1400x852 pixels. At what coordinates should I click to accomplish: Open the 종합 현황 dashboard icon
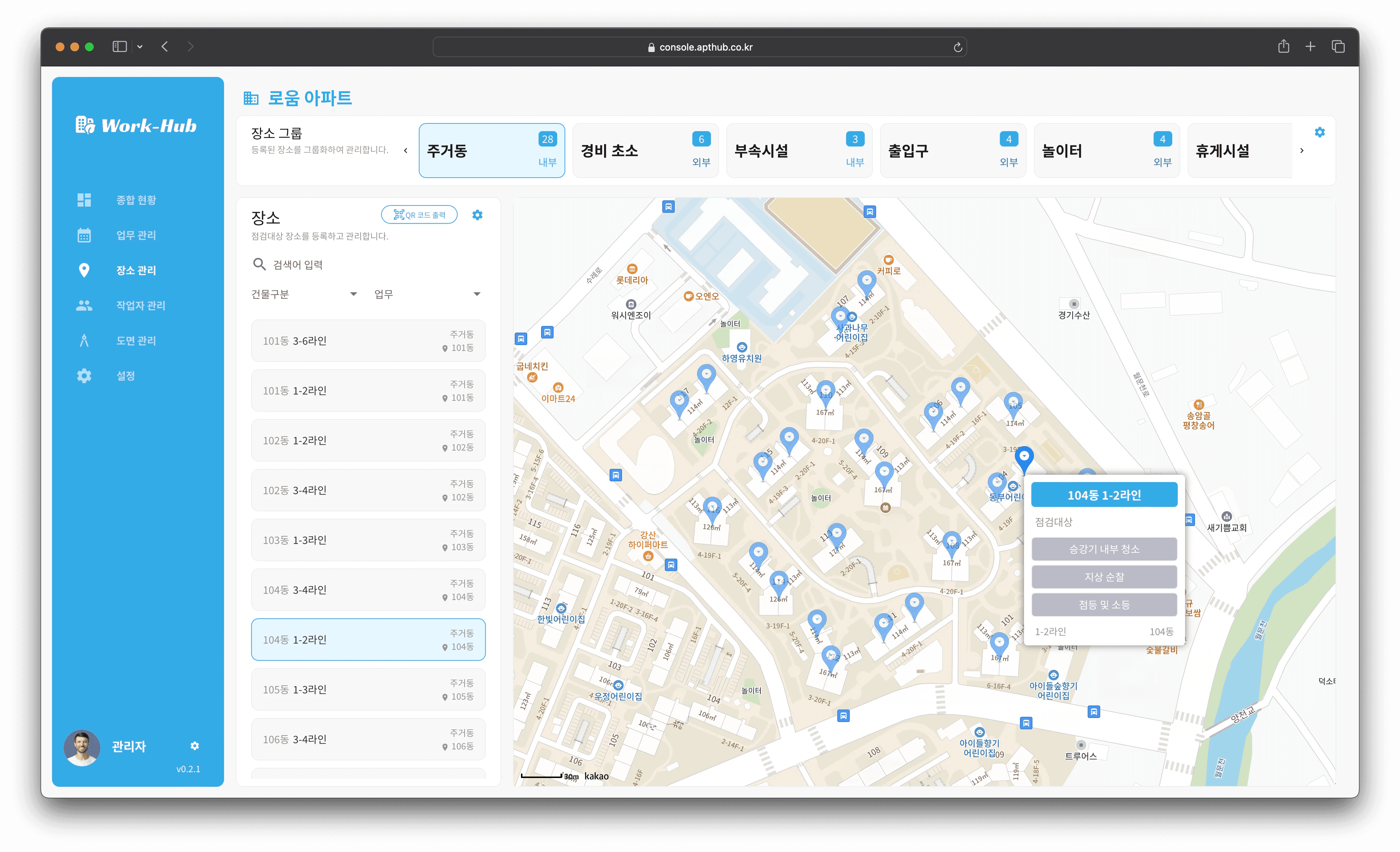tap(84, 200)
